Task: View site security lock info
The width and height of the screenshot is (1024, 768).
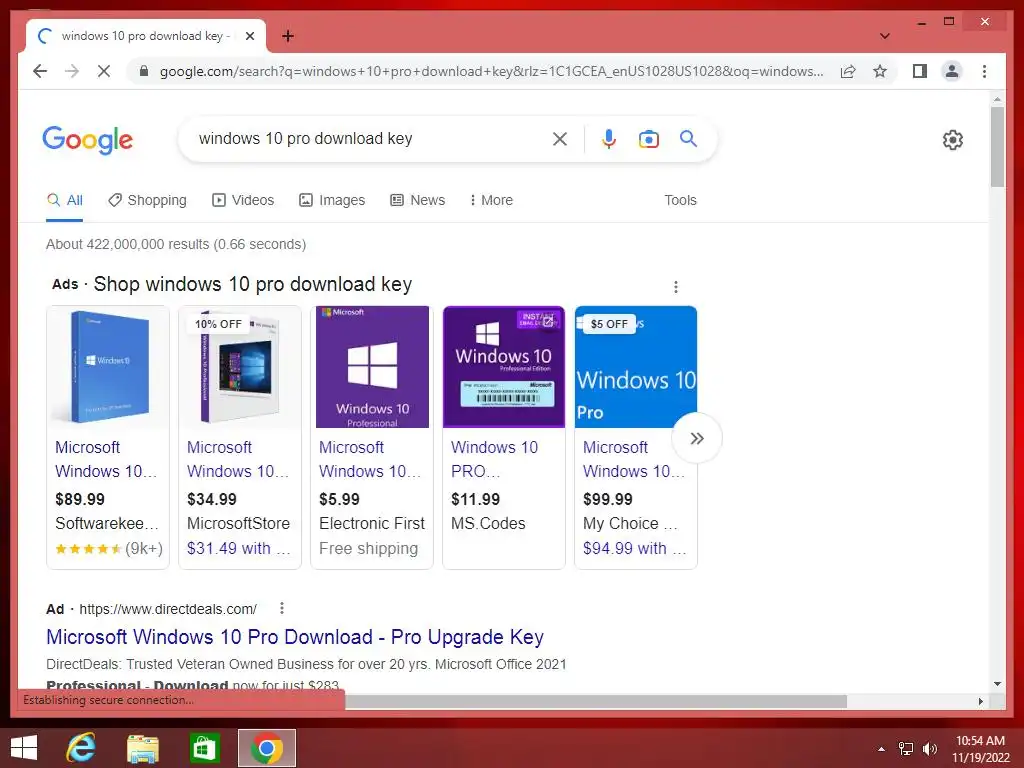Action: [144, 71]
